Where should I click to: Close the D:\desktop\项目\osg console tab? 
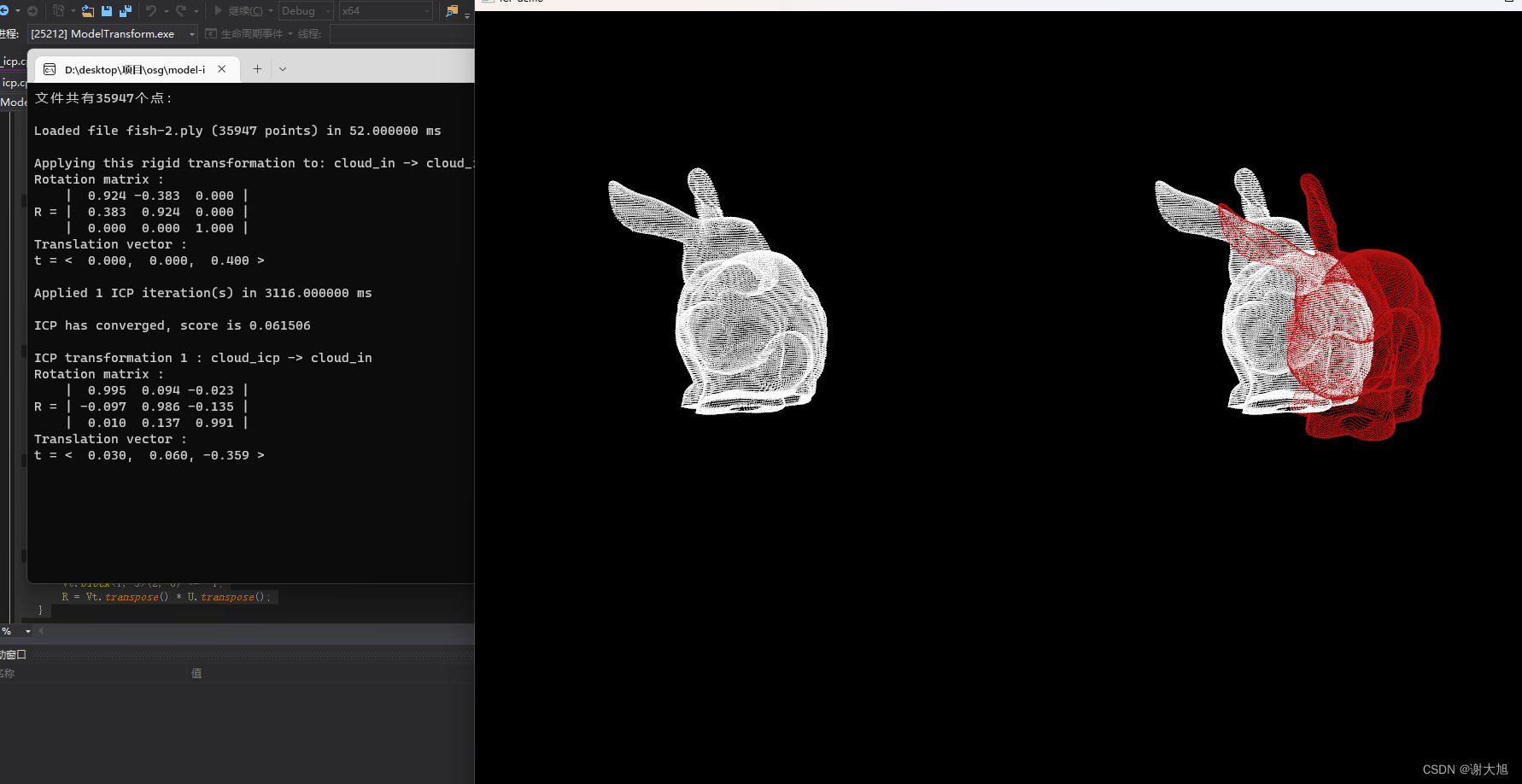tap(222, 69)
